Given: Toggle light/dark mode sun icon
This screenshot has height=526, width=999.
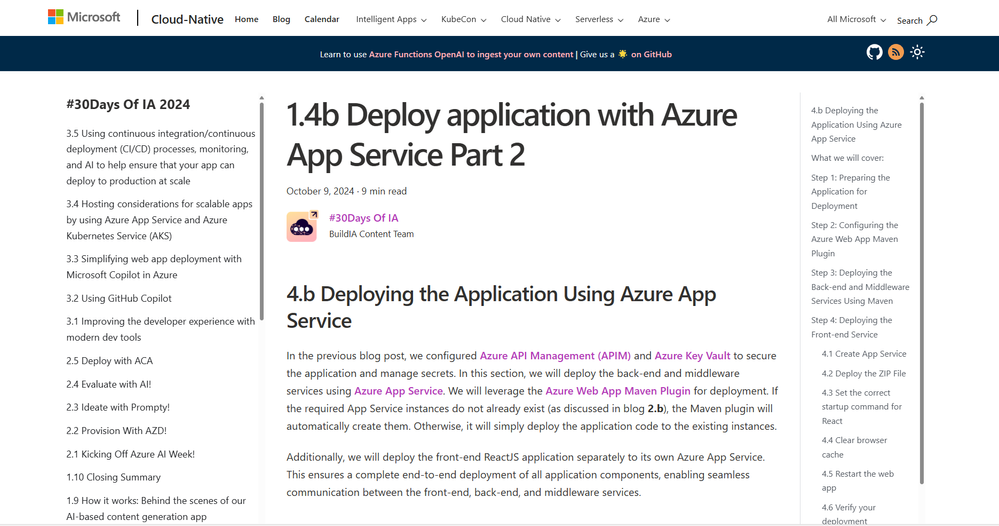Looking at the screenshot, I should pos(917,52).
